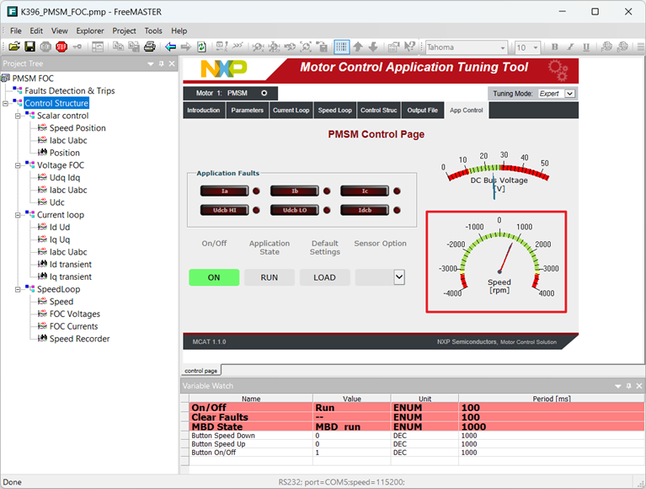The width and height of the screenshot is (646, 489).
Task: Toggle the Motor 1 PMSM radio indicator
Action: tap(264, 93)
